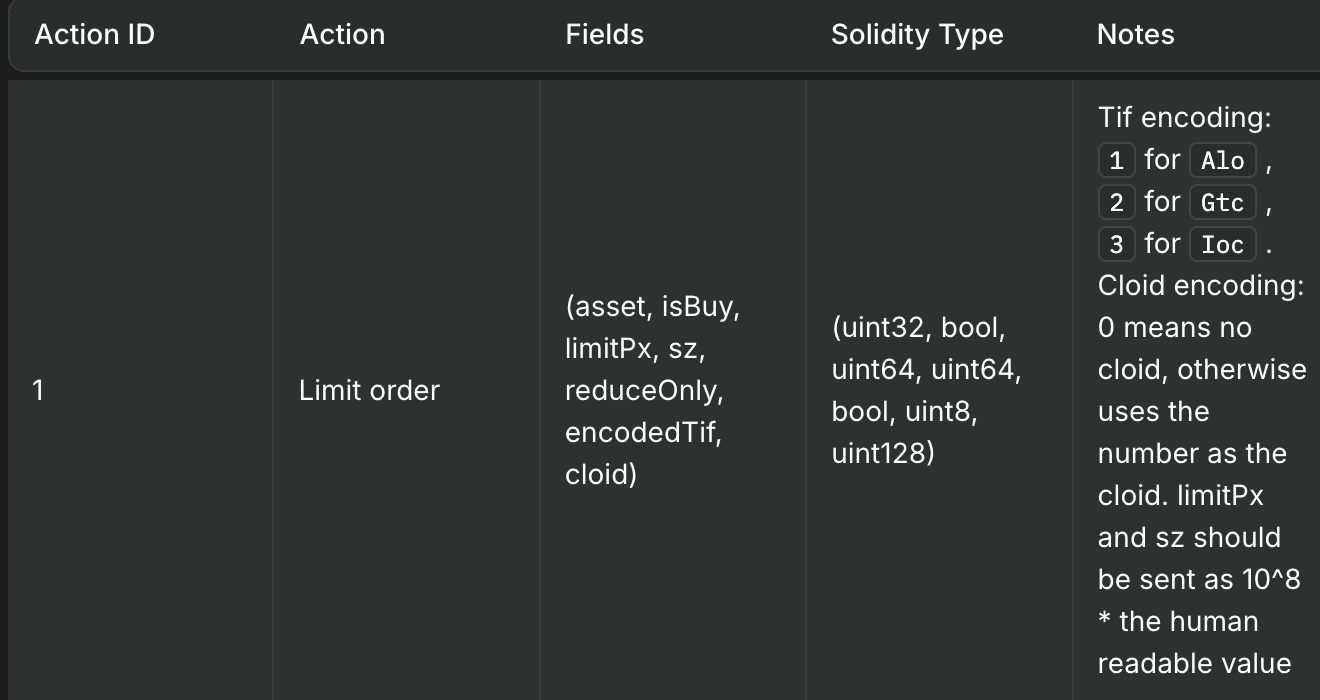1320x700 pixels.
Task: Click the Ioc code badge
Action: pyautogui.click(x=1222, y=244)
